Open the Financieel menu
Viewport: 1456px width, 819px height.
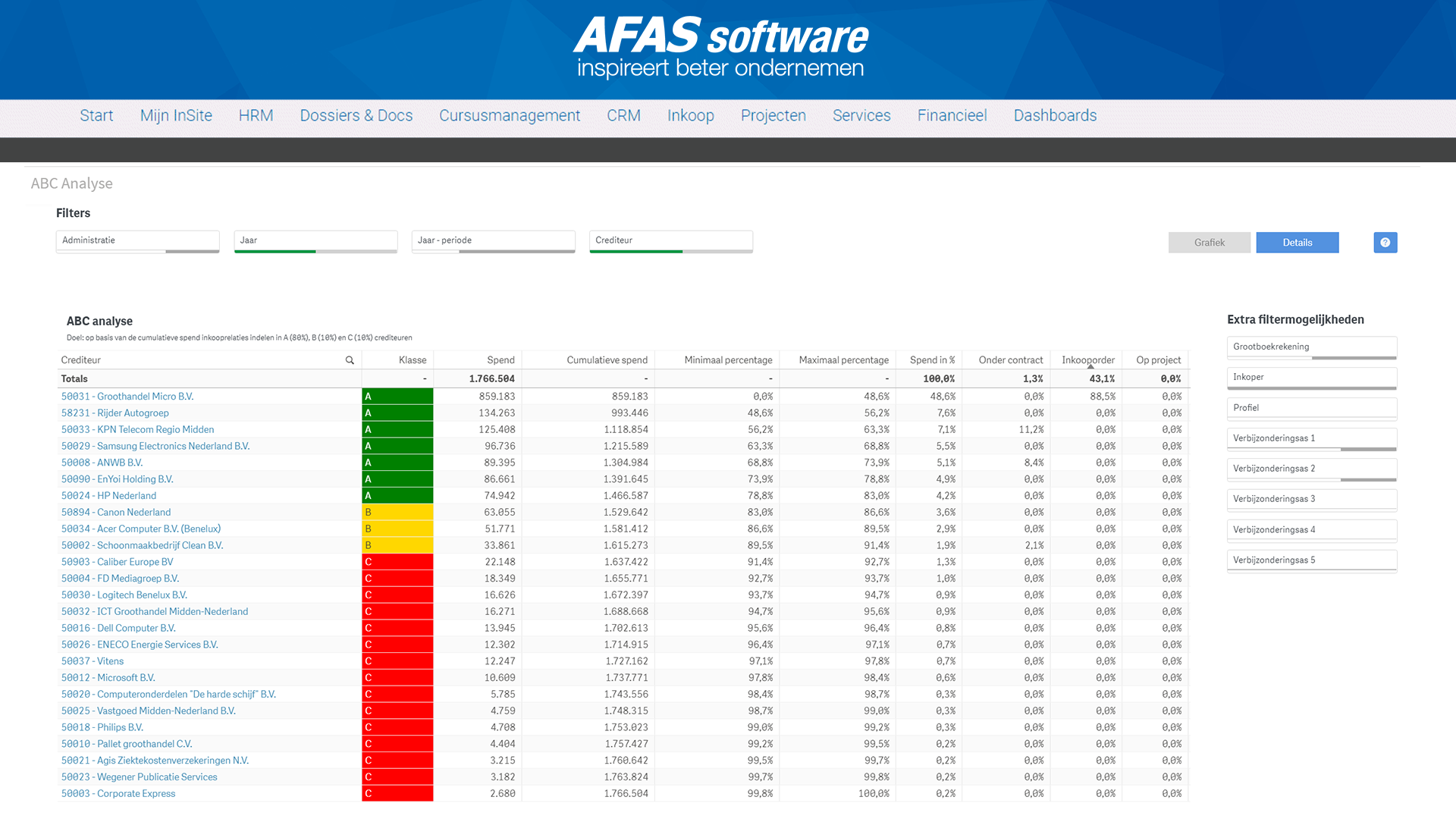pos(952,115)
